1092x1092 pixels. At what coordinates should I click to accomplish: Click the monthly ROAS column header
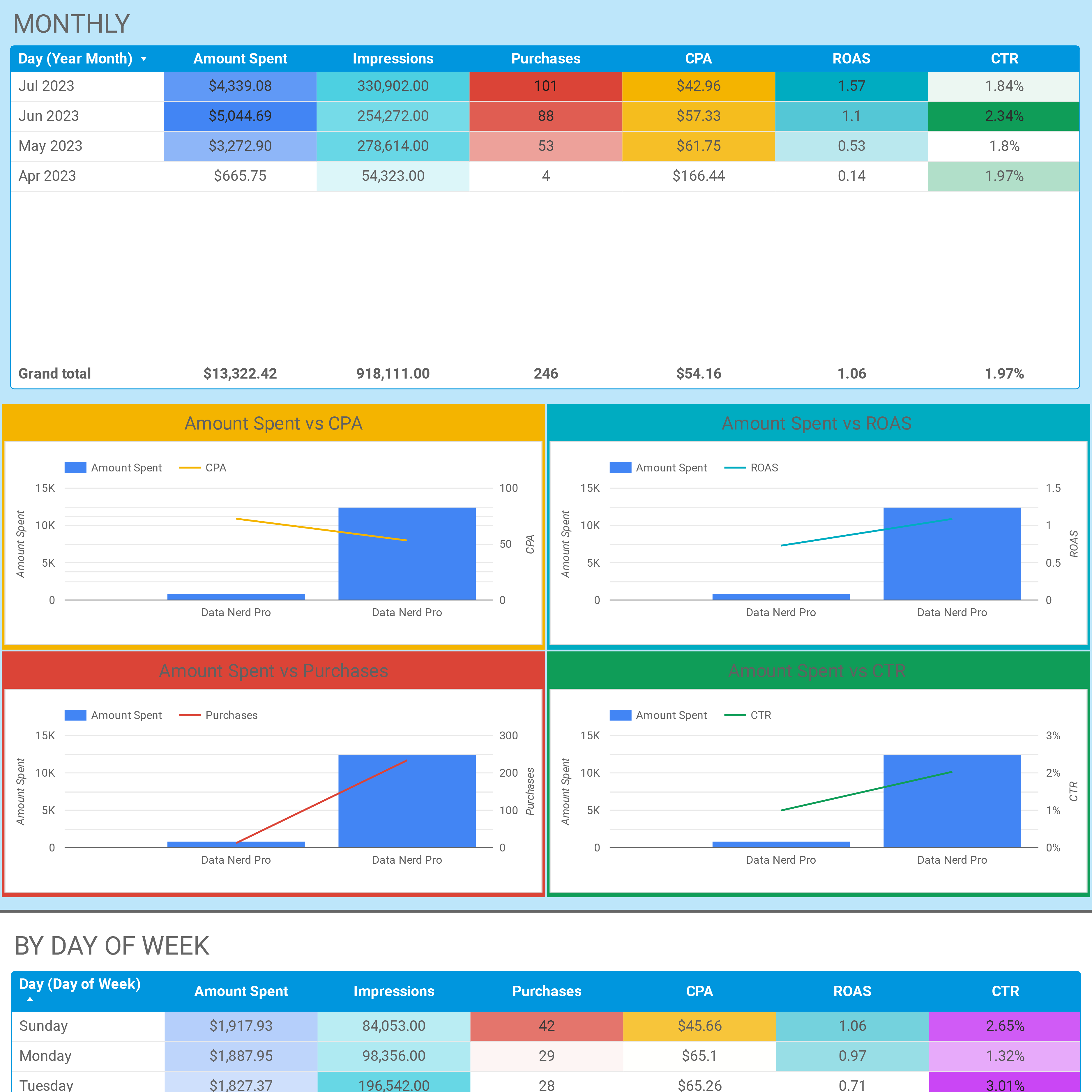(x=851, y=59)
